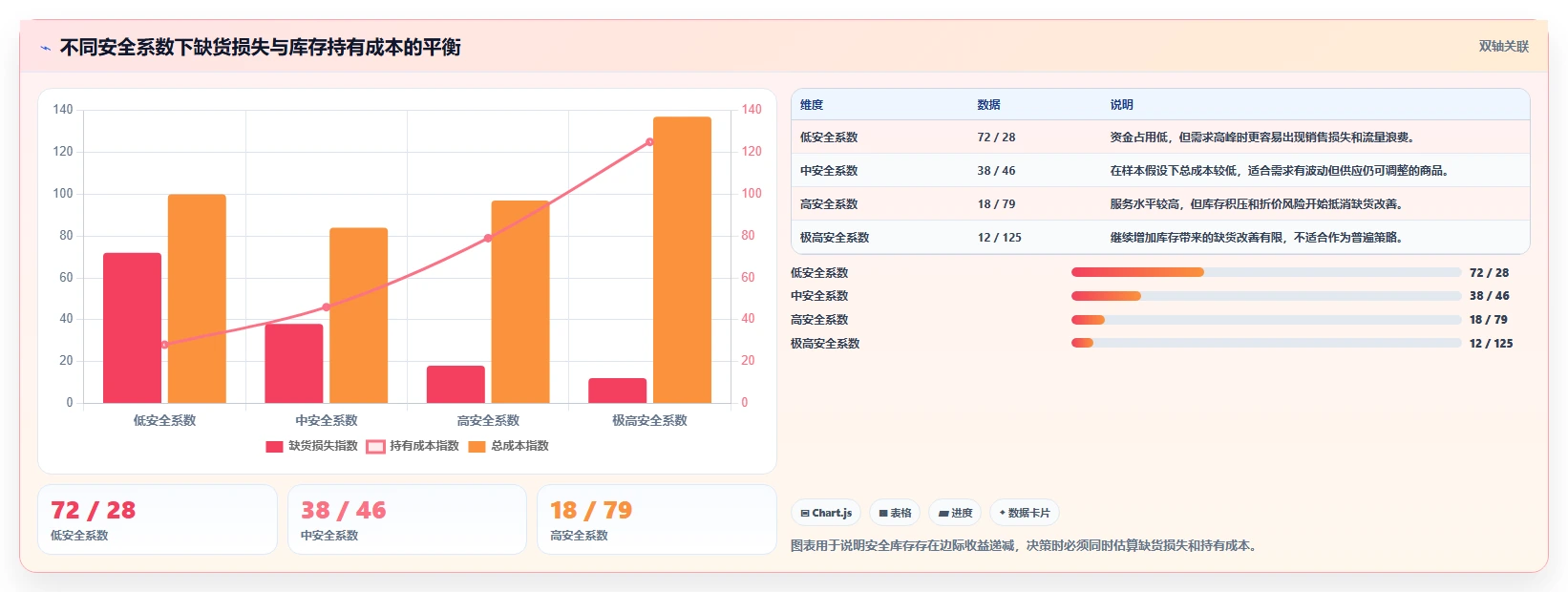Click the 72 / 28 value beside the progress bar
The width and height of the screenshot is (1568, 592).
(1489, 273)
